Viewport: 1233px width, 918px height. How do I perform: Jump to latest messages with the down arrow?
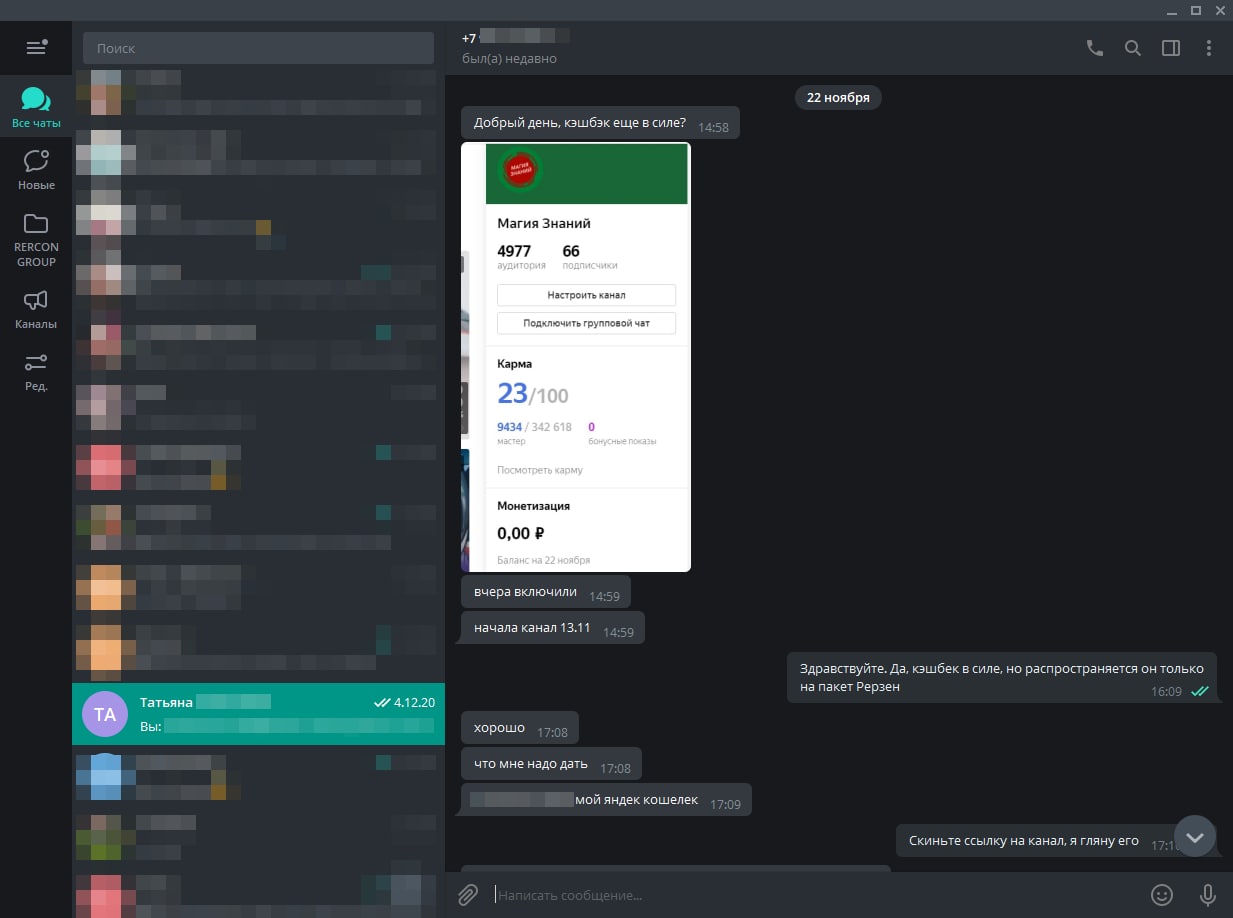pyautogui.click(x=1195, y=836)
